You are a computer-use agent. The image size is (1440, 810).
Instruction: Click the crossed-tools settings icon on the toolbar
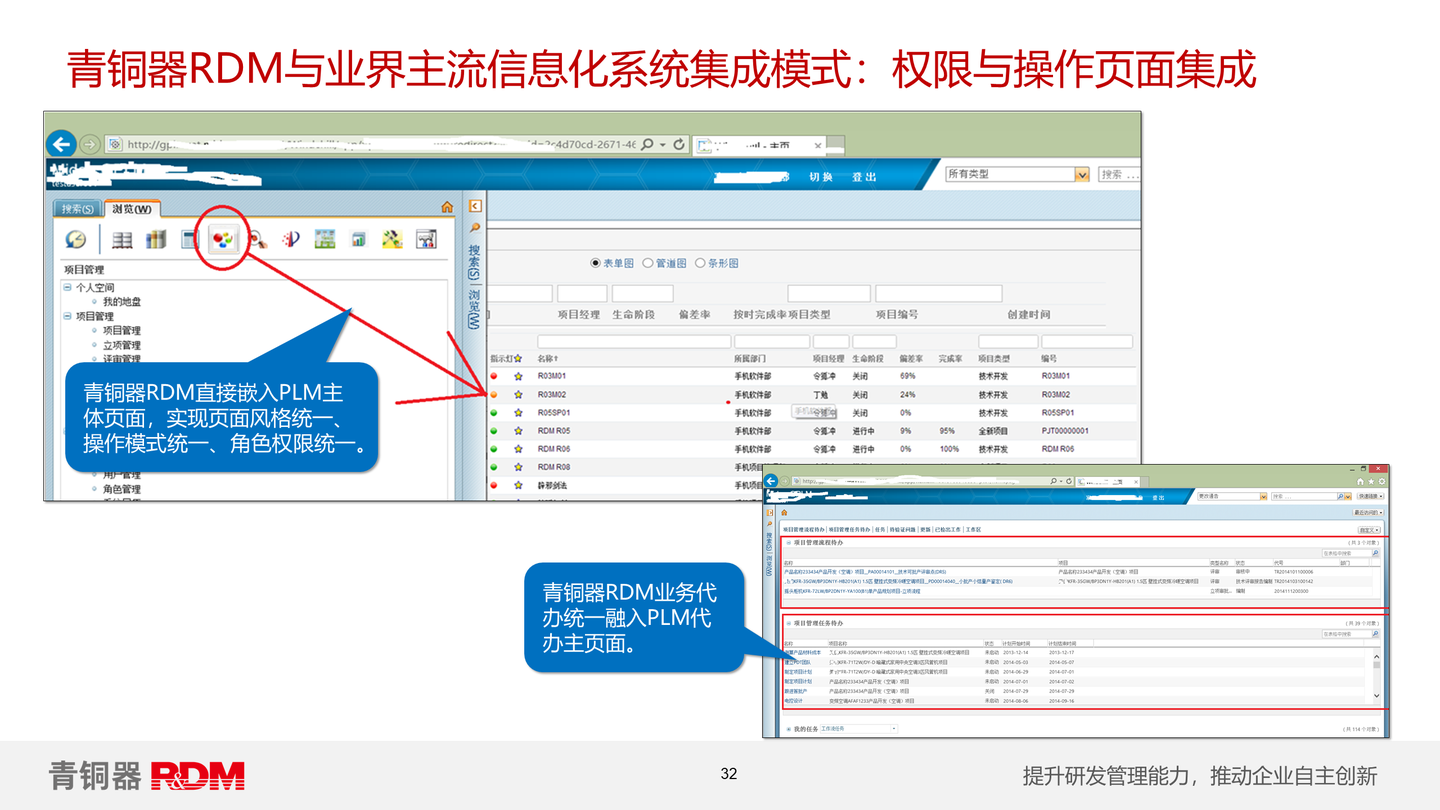coord(390,238)
